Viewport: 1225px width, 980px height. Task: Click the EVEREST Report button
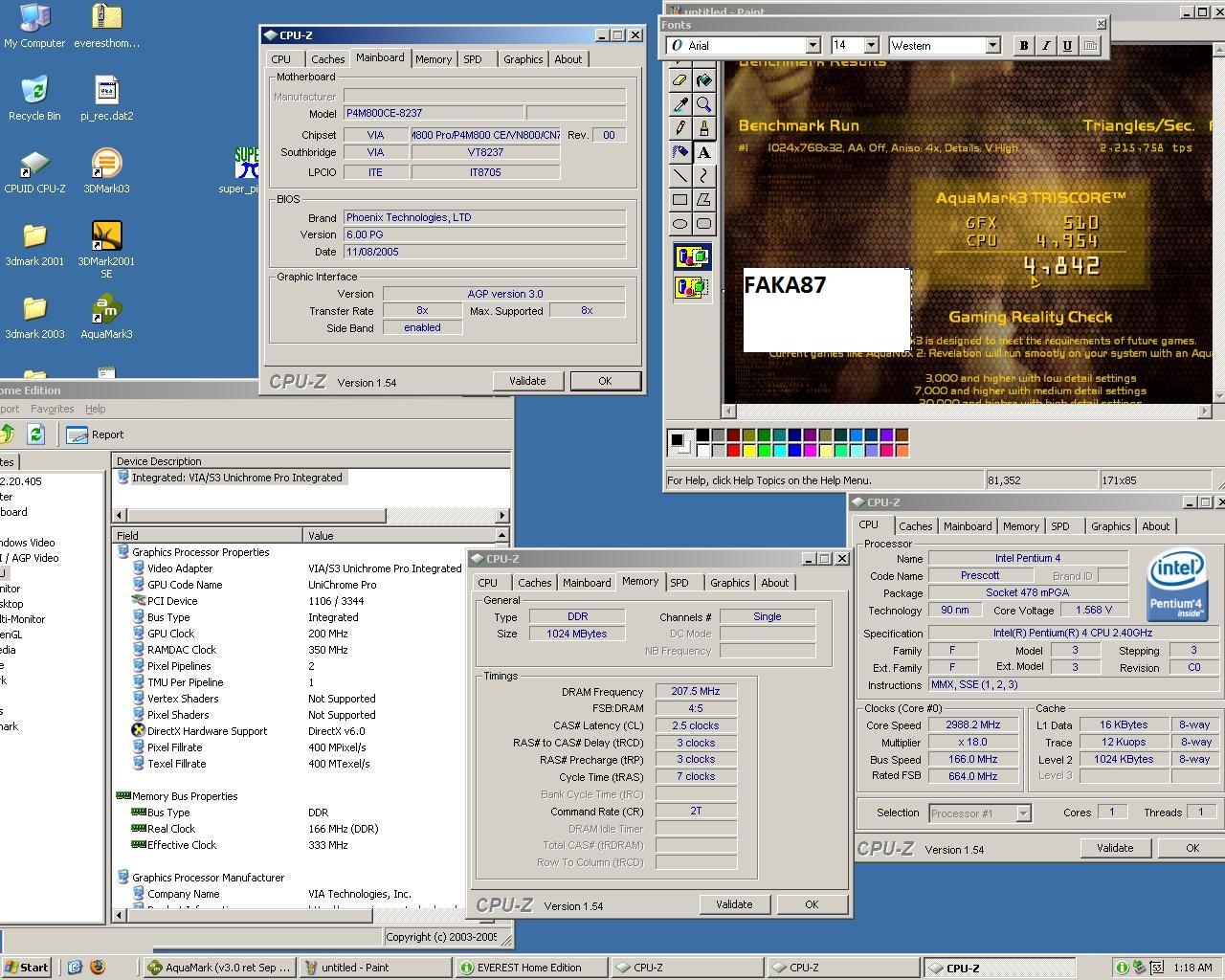point(95,434)
